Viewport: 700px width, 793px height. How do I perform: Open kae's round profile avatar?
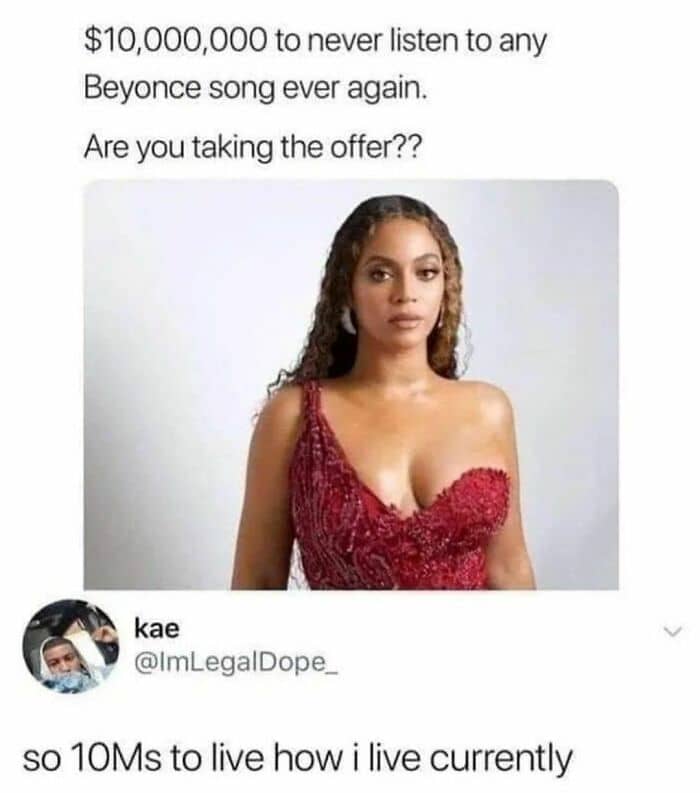tap(71, 646)
